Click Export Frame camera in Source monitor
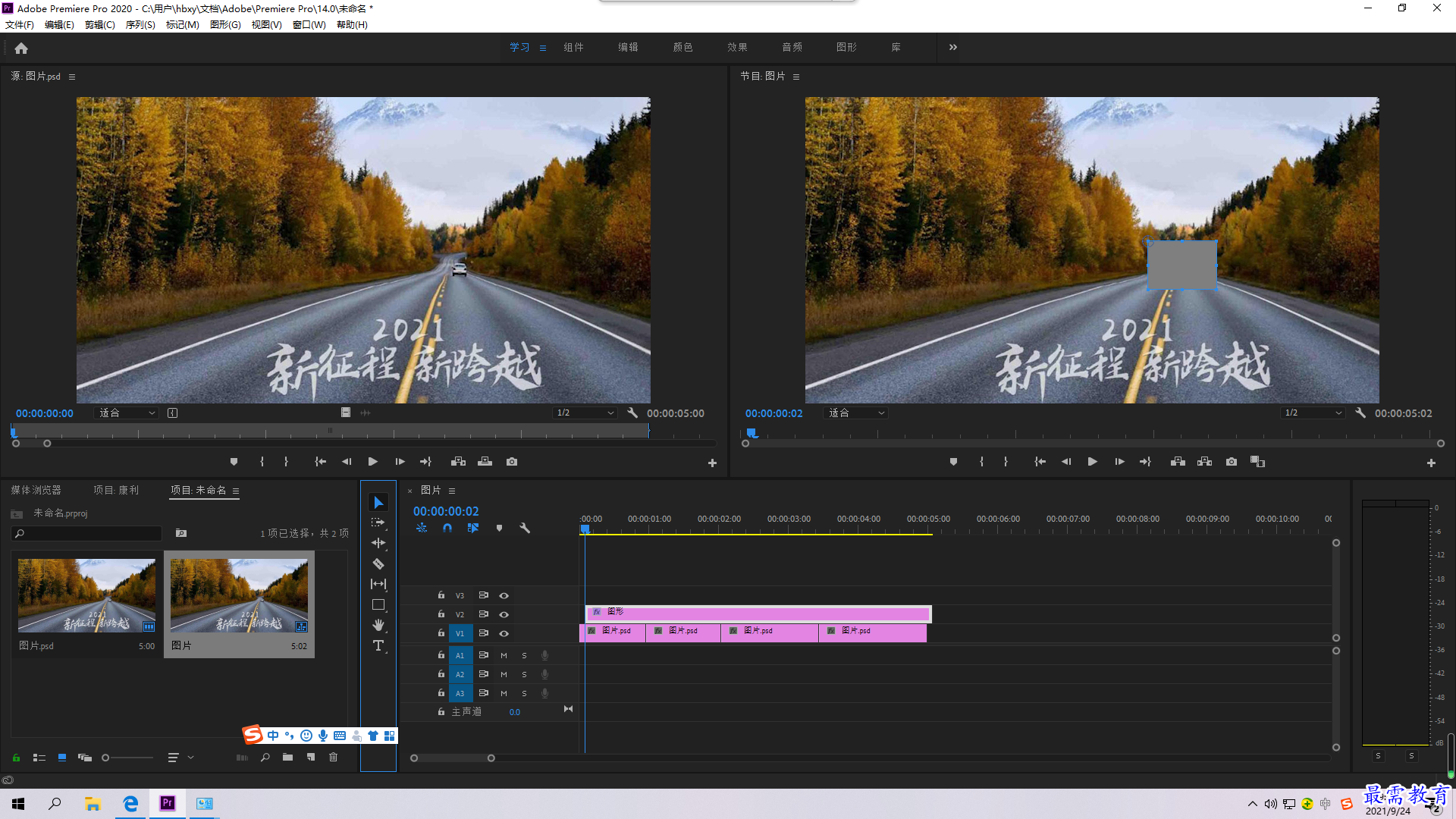This screenshot has width=1456, height=819. tap(512, 462)
